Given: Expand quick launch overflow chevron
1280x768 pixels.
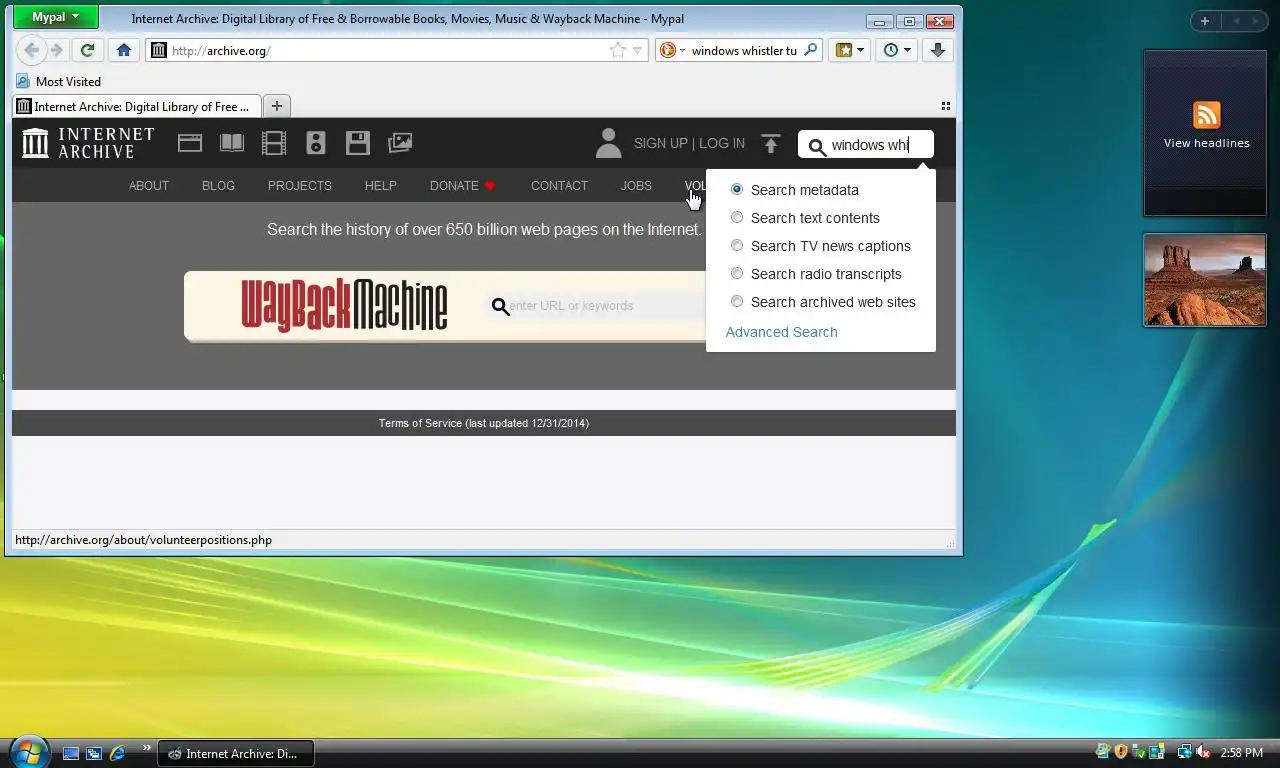Looking at the screenshot, I should coord(147,747).
